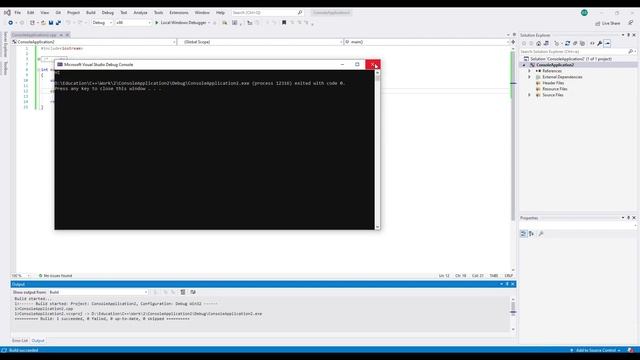Click View Code icon in Solution Explorer
Screen dimensions: 640x360
point(592,43)
